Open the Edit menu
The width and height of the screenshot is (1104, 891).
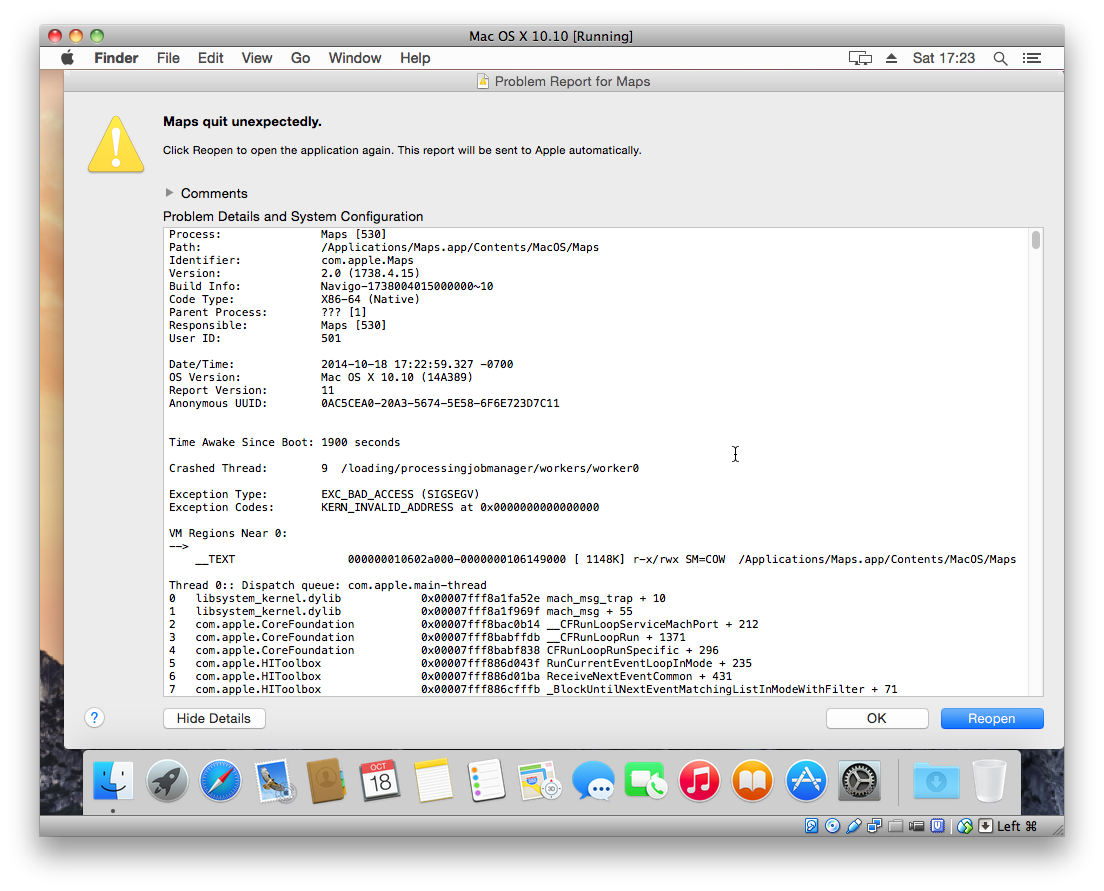coord(211,58)
